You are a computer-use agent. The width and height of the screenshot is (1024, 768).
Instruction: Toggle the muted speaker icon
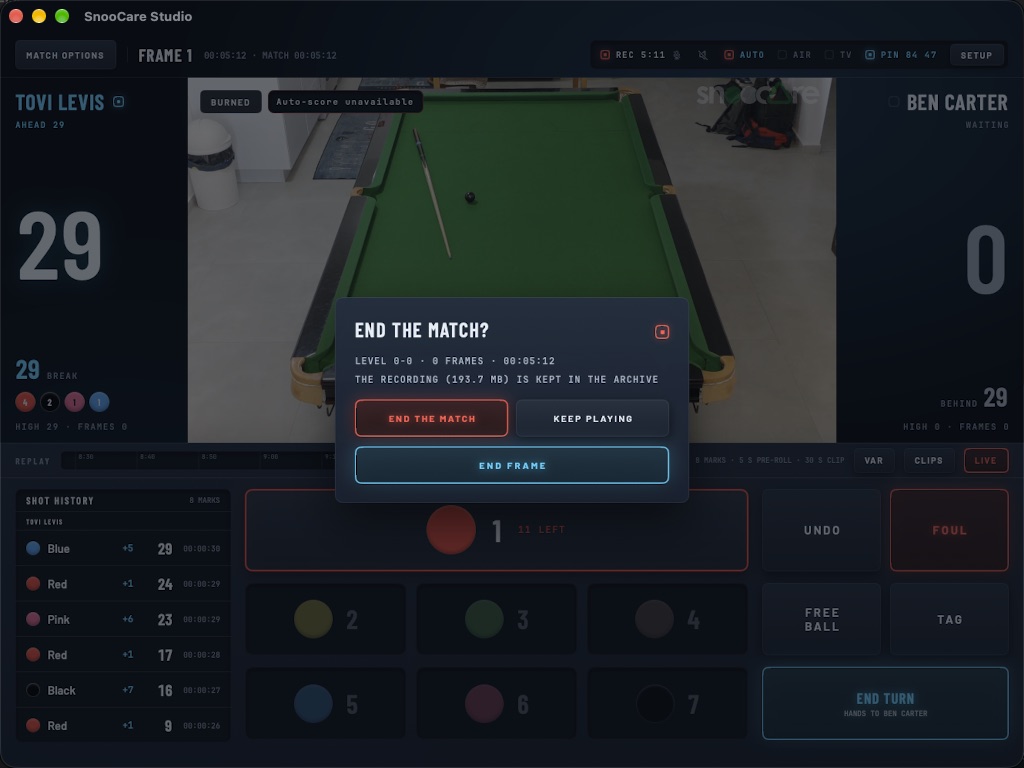703,55
